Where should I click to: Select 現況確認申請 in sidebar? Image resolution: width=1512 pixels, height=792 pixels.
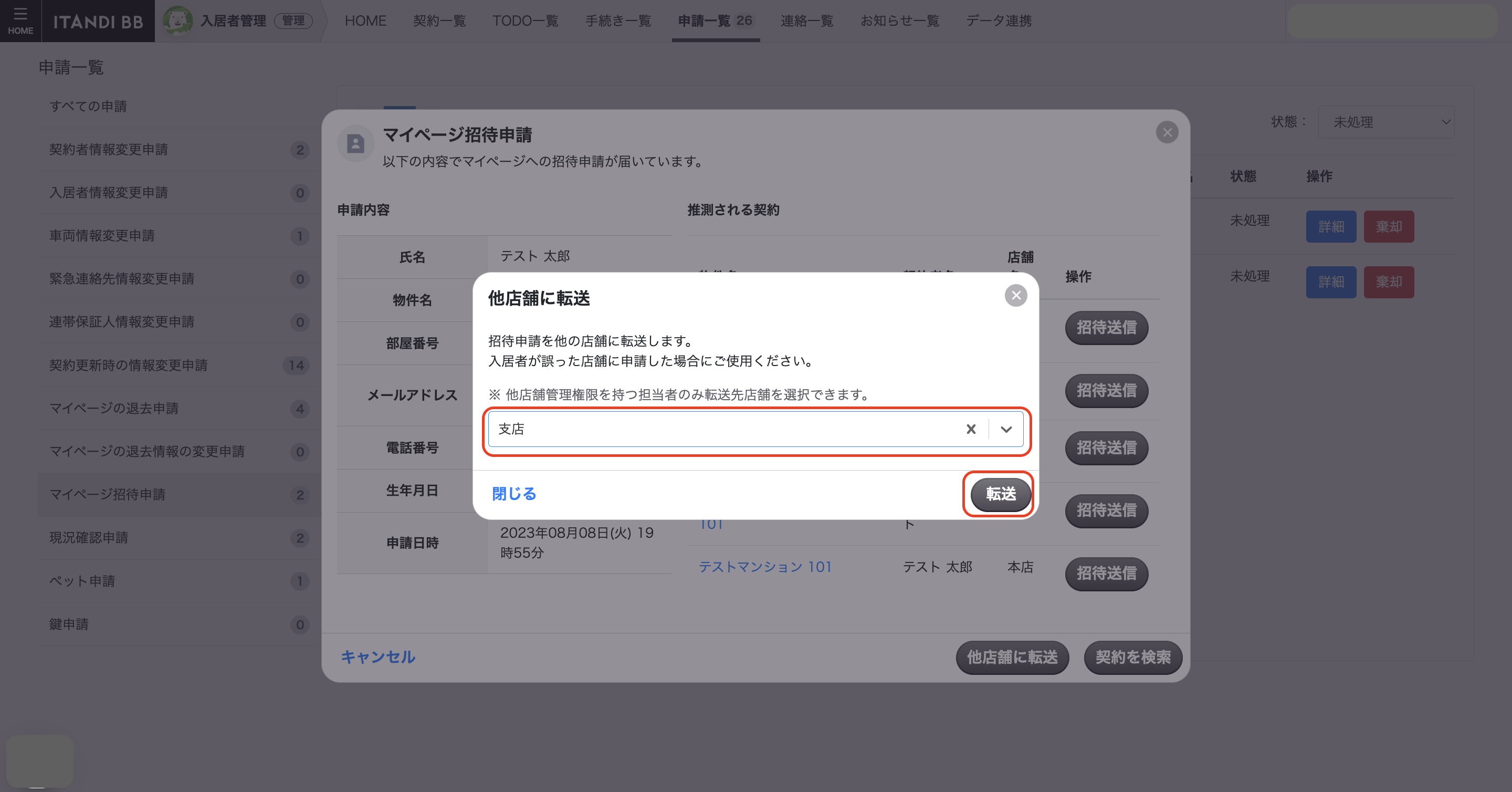[179, 538]
